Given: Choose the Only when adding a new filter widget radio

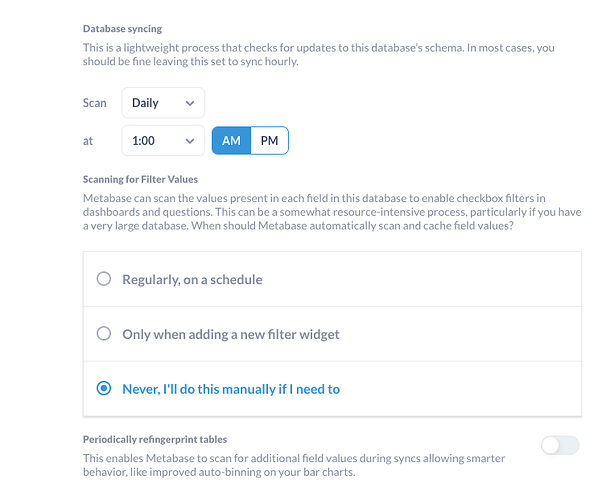Looking at the screenshot, I should pos(104,334).
